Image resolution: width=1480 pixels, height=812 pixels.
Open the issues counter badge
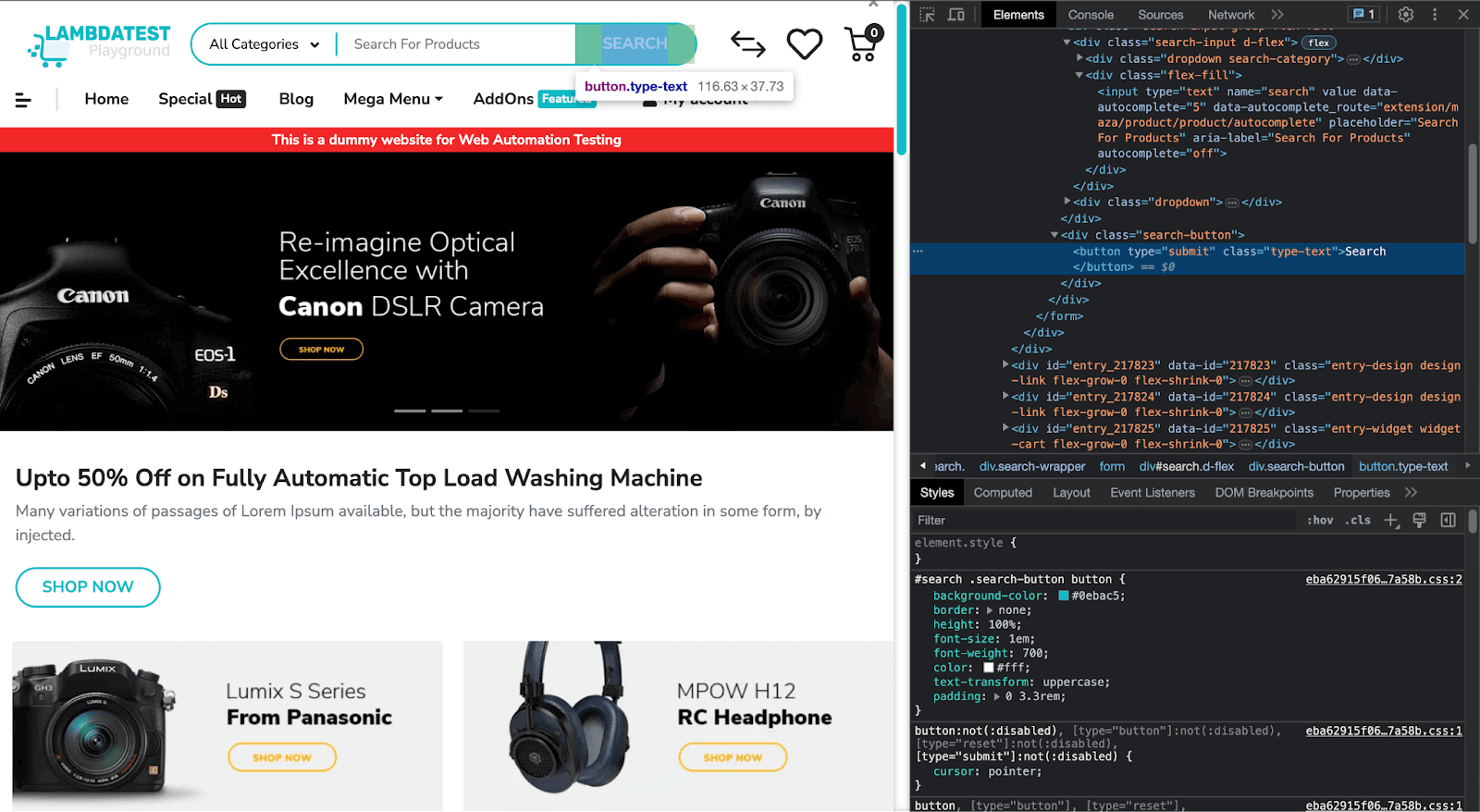point(1363,15)
